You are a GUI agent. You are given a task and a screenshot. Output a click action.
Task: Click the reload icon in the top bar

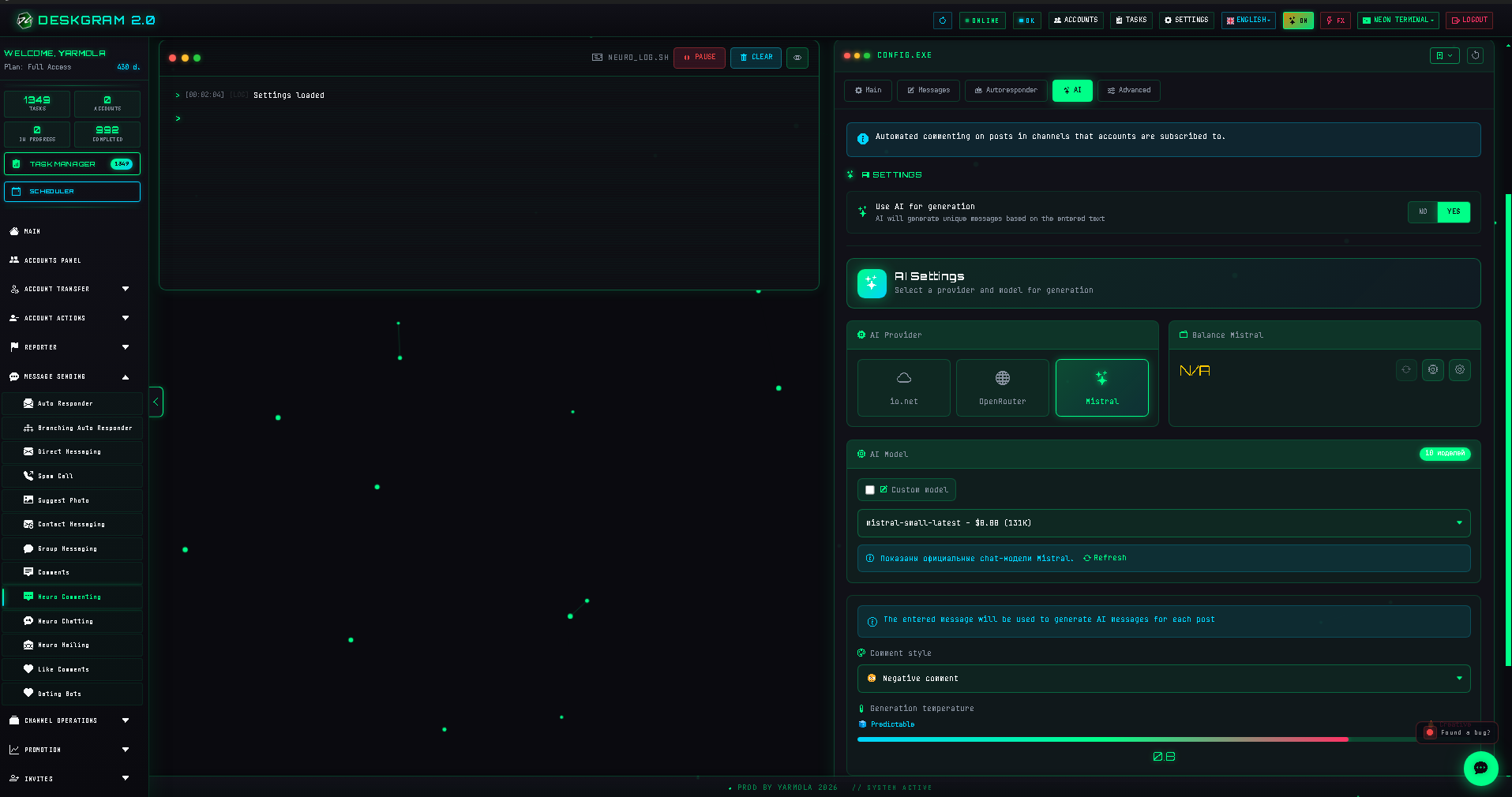tap(942, 21)
